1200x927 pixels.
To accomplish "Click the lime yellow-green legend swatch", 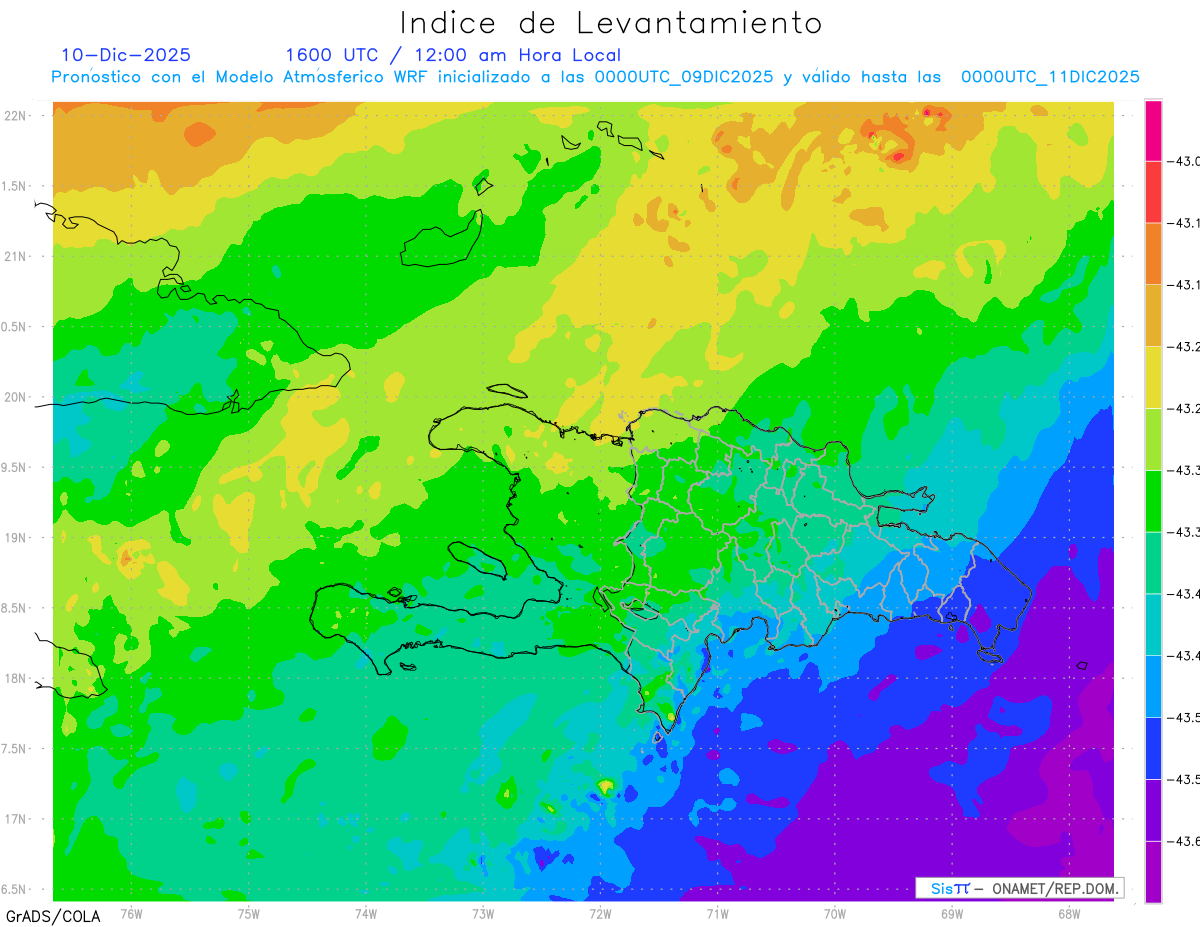I will click(x=1153, y=439).
